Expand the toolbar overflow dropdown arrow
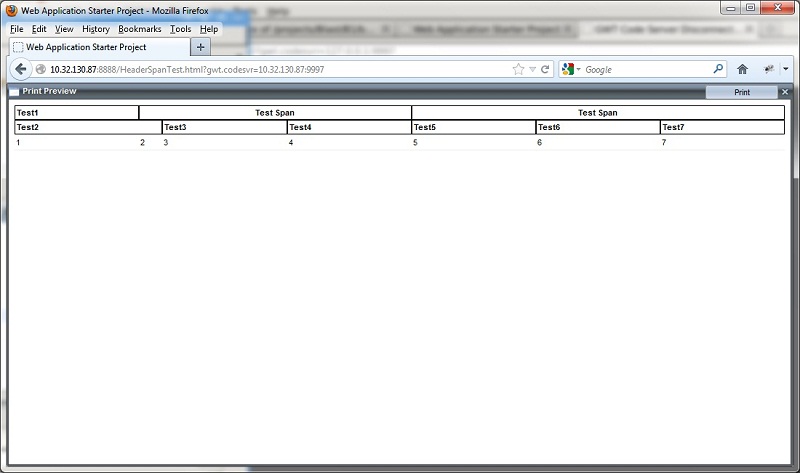 click(x=786, y=70)
